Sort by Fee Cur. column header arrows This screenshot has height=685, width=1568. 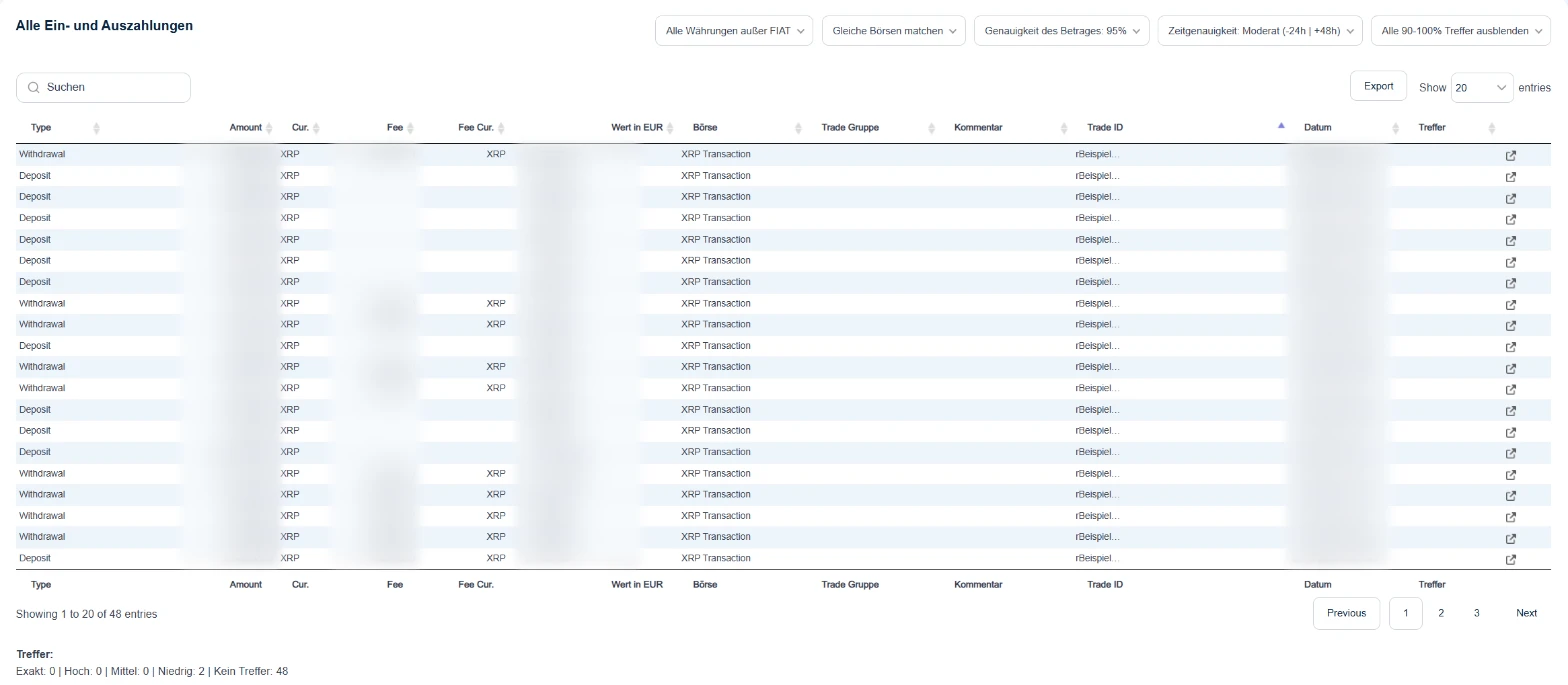501,128
